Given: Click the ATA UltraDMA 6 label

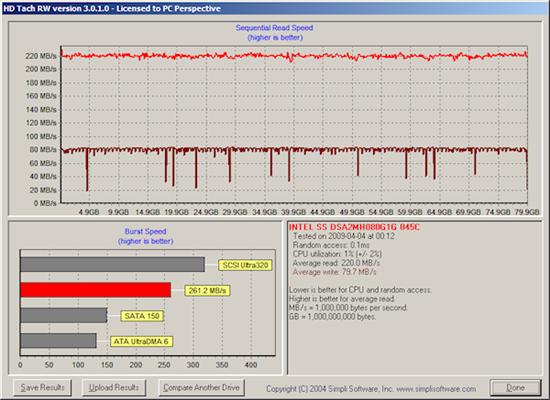Looking at the screenshot, I should pyautogui.click(x=141, y=341).
